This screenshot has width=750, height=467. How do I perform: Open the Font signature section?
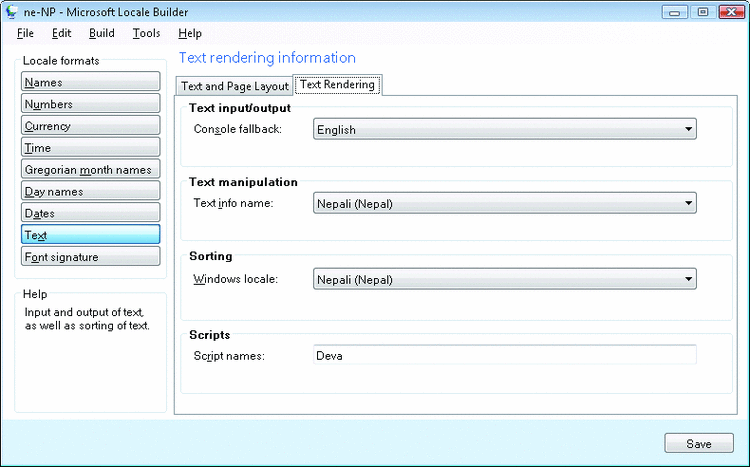[90, 256]
